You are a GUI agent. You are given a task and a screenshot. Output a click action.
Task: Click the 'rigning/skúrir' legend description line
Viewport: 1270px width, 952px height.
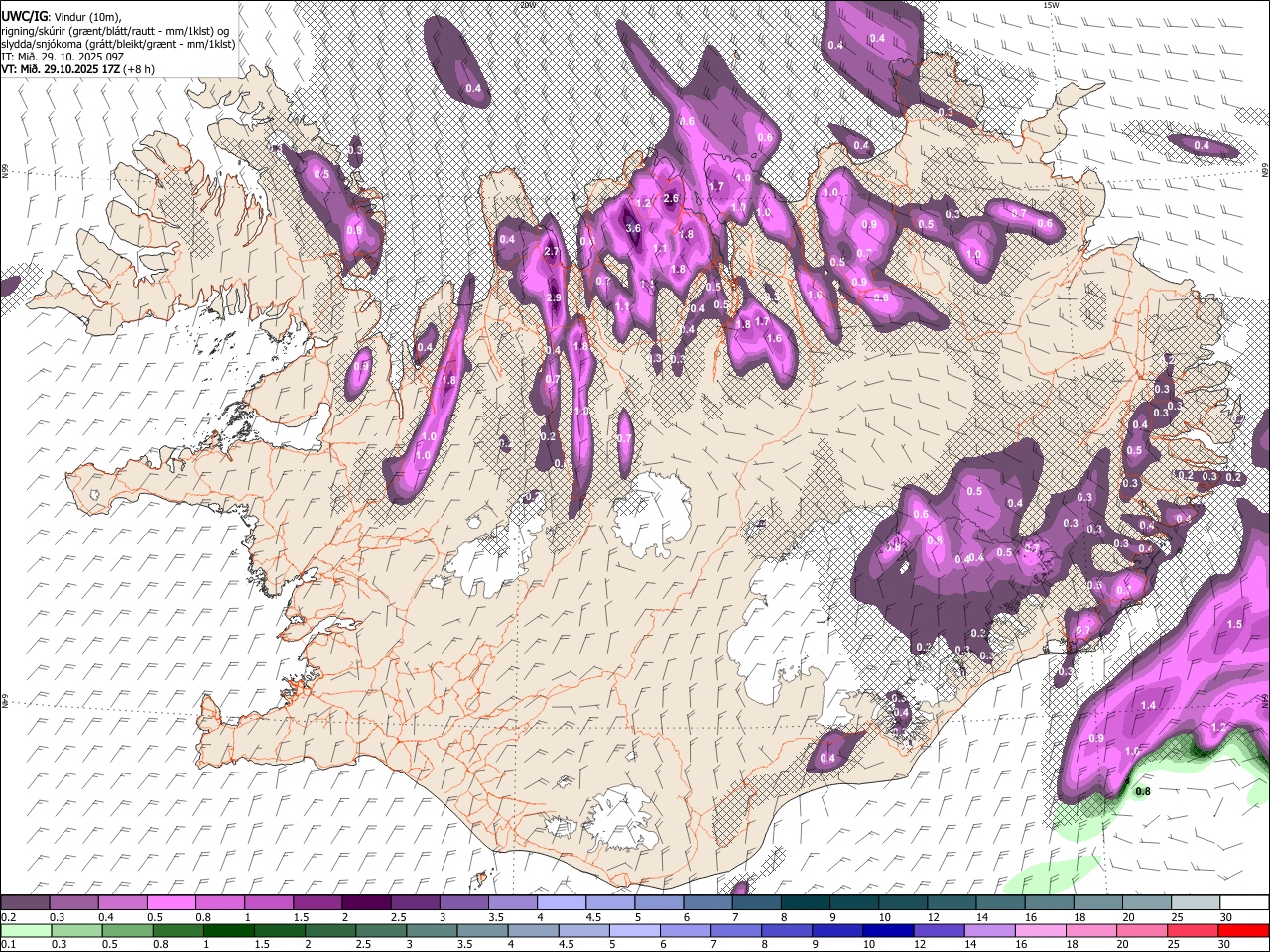[x=115, y=31]
